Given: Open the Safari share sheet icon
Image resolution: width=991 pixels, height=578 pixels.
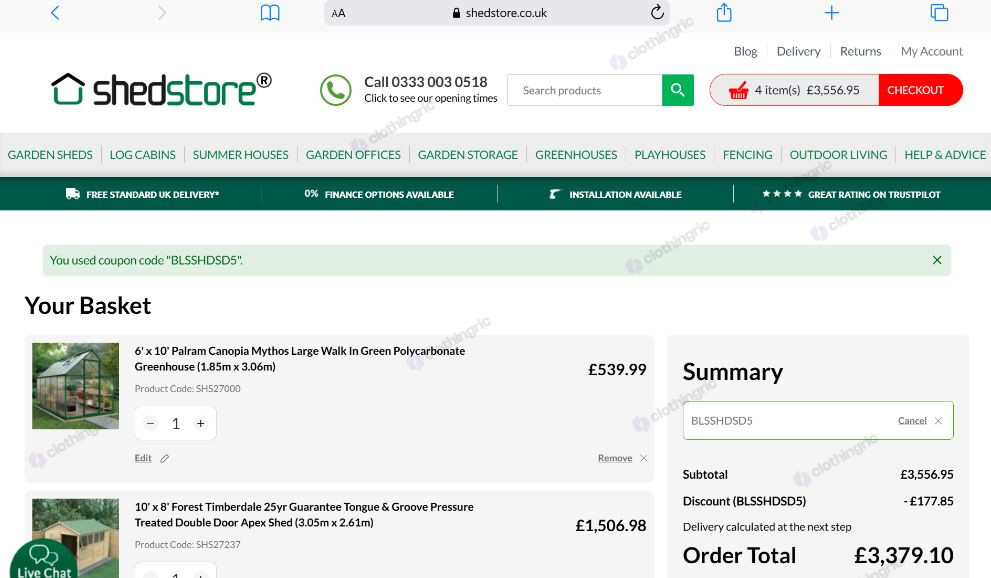Looking at the screenshot, I should click(724, 12).
